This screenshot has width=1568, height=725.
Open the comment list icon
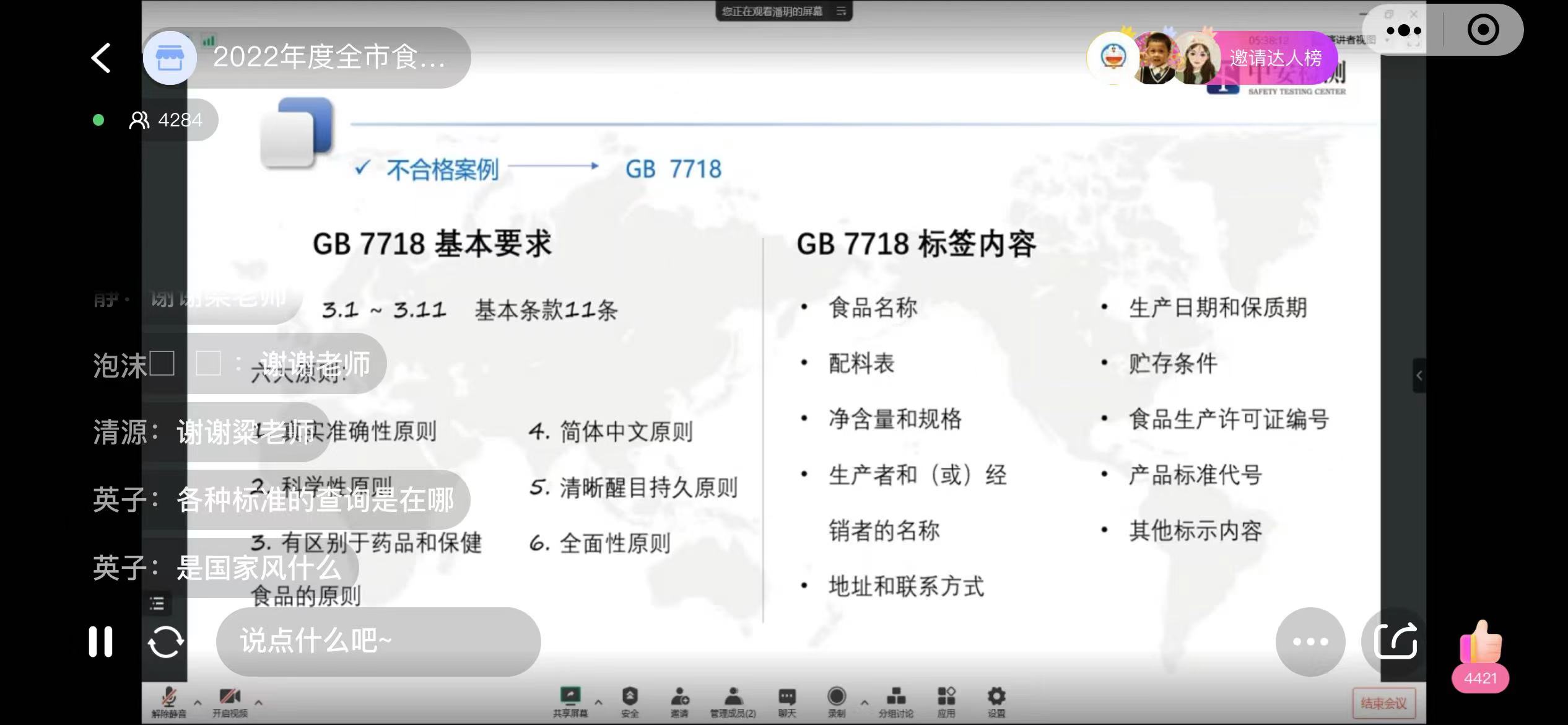[157, 603]
